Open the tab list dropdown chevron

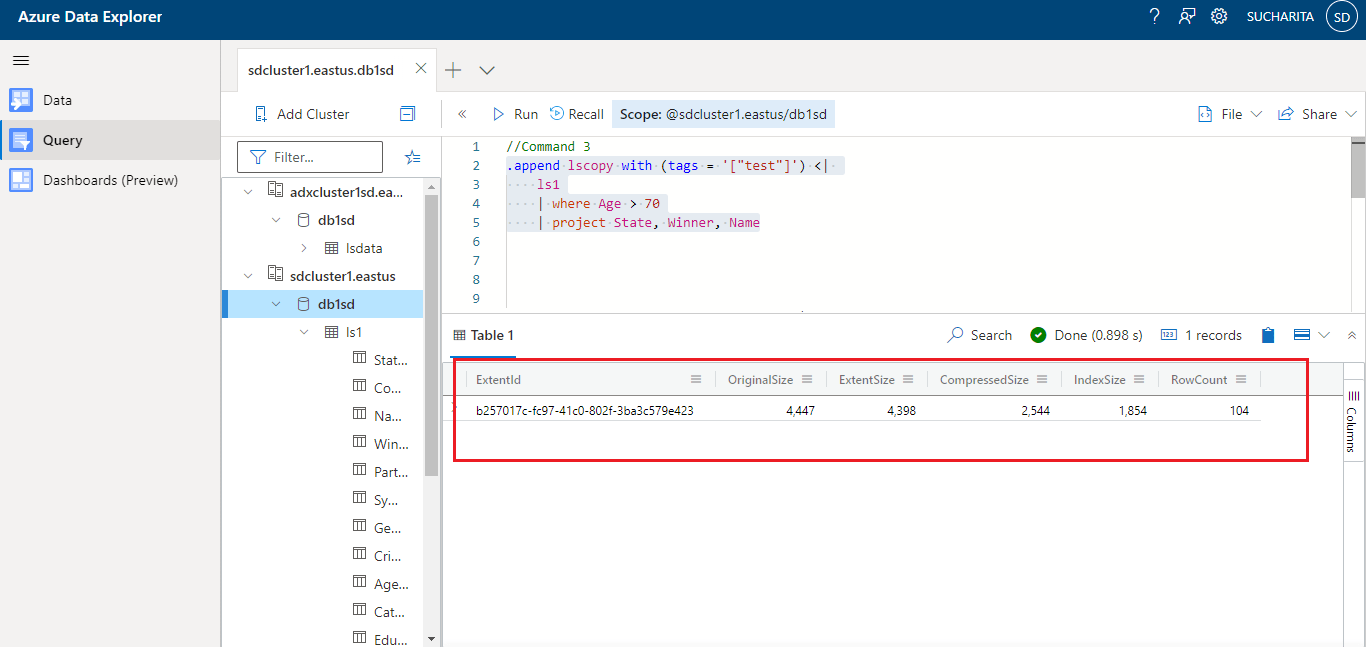[487, 70]
